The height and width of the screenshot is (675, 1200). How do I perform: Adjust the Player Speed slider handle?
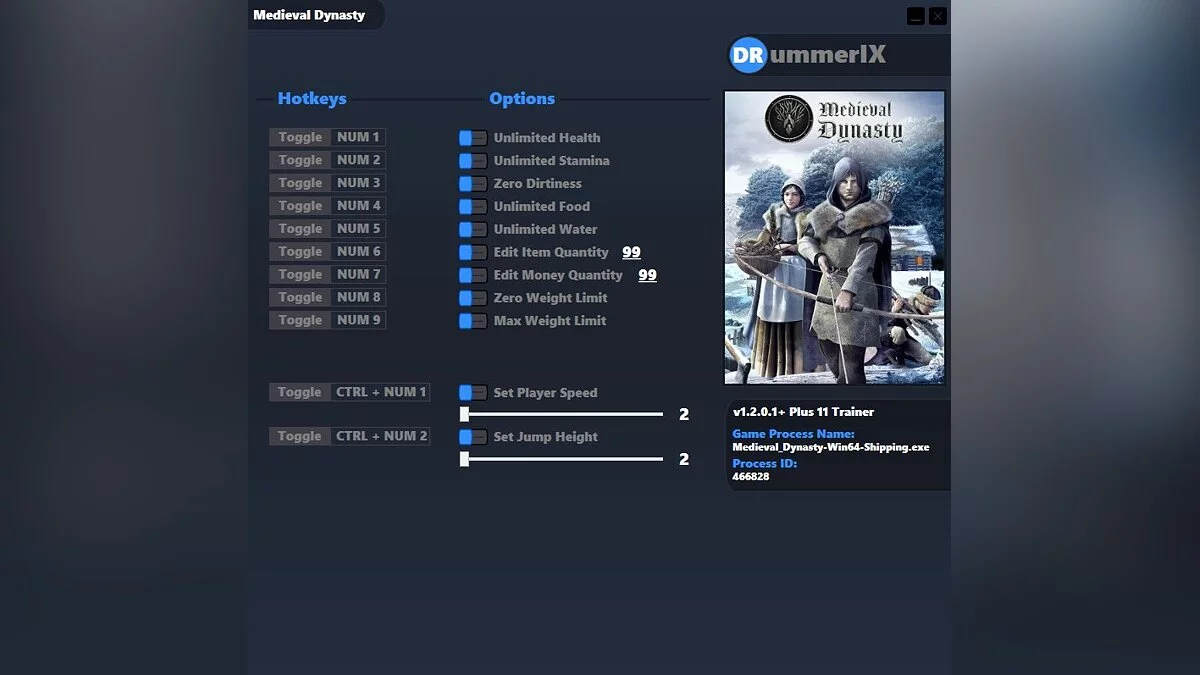coord(465,413)
